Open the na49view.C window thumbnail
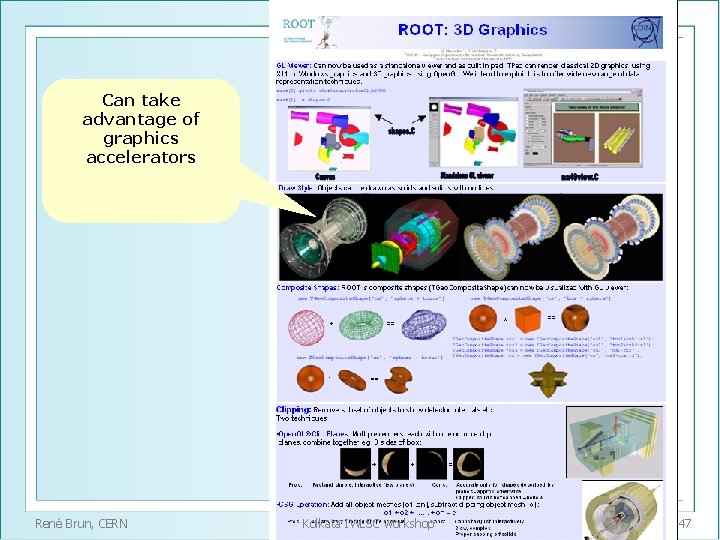Viewport: 720px width, 540px height. [x=583, y=129]
